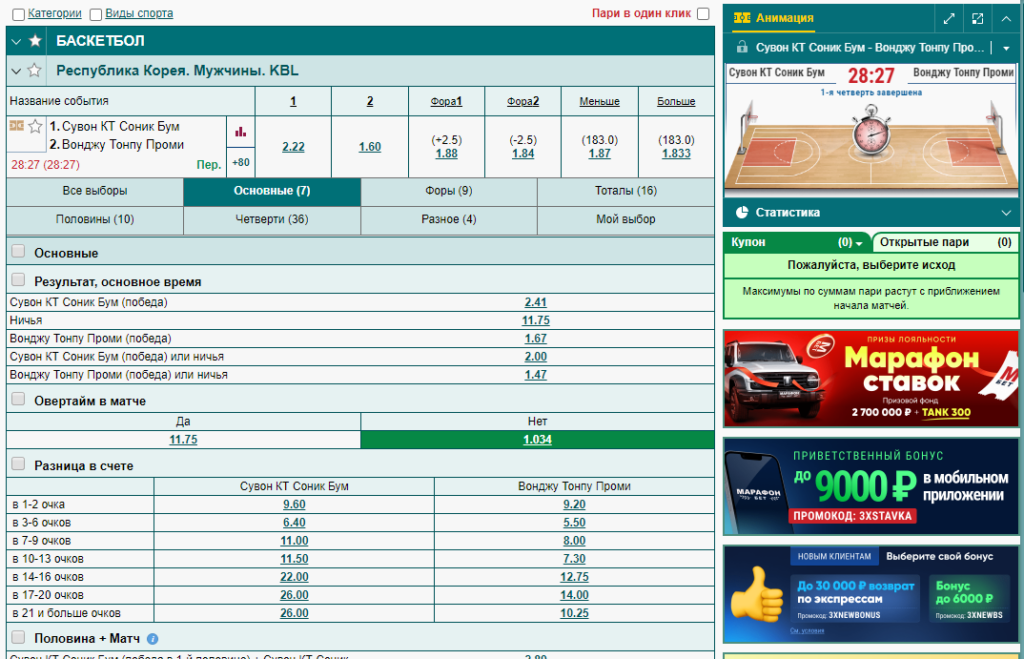Open the Мой выбор tab
Viewport: 1024px width, 659px height.
coord(626,220)
